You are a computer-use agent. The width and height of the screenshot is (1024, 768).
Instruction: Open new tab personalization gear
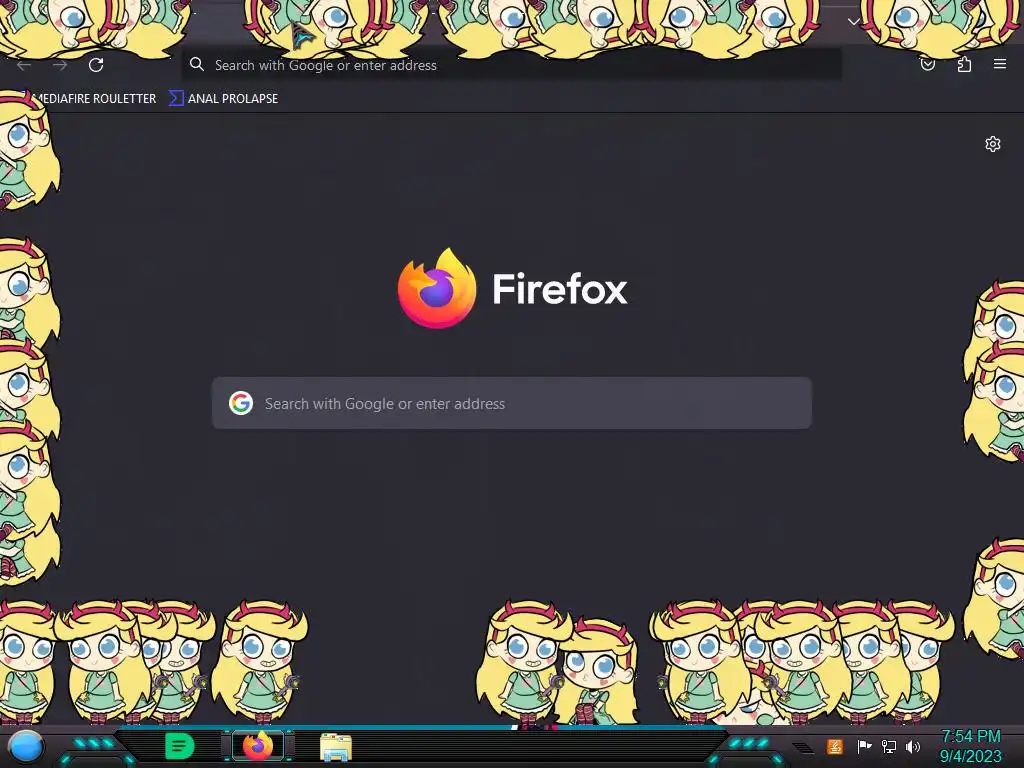coord(993,144)
